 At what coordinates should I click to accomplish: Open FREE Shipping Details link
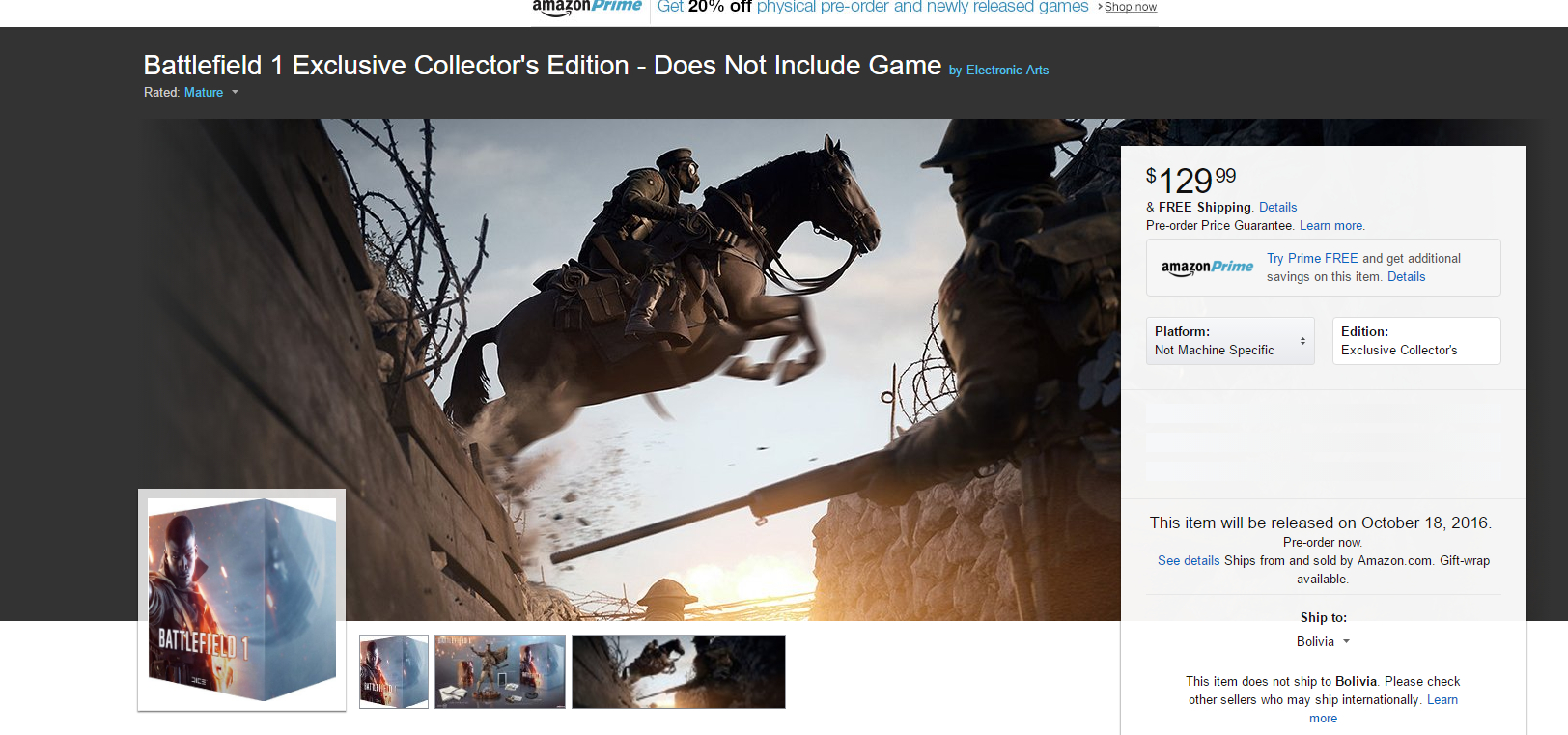click(1277, 208)
